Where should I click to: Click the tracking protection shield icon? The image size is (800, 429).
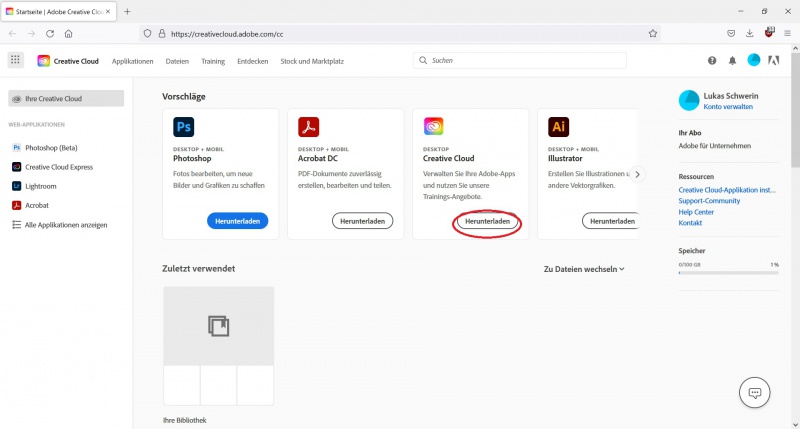pos(147,34)
